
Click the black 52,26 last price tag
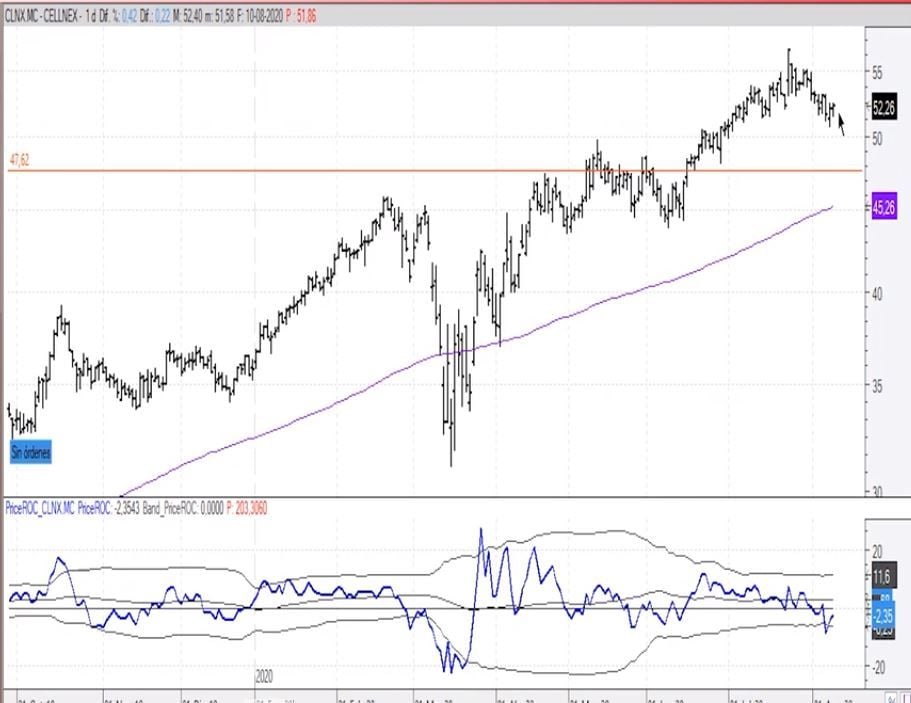coord(884,107)
